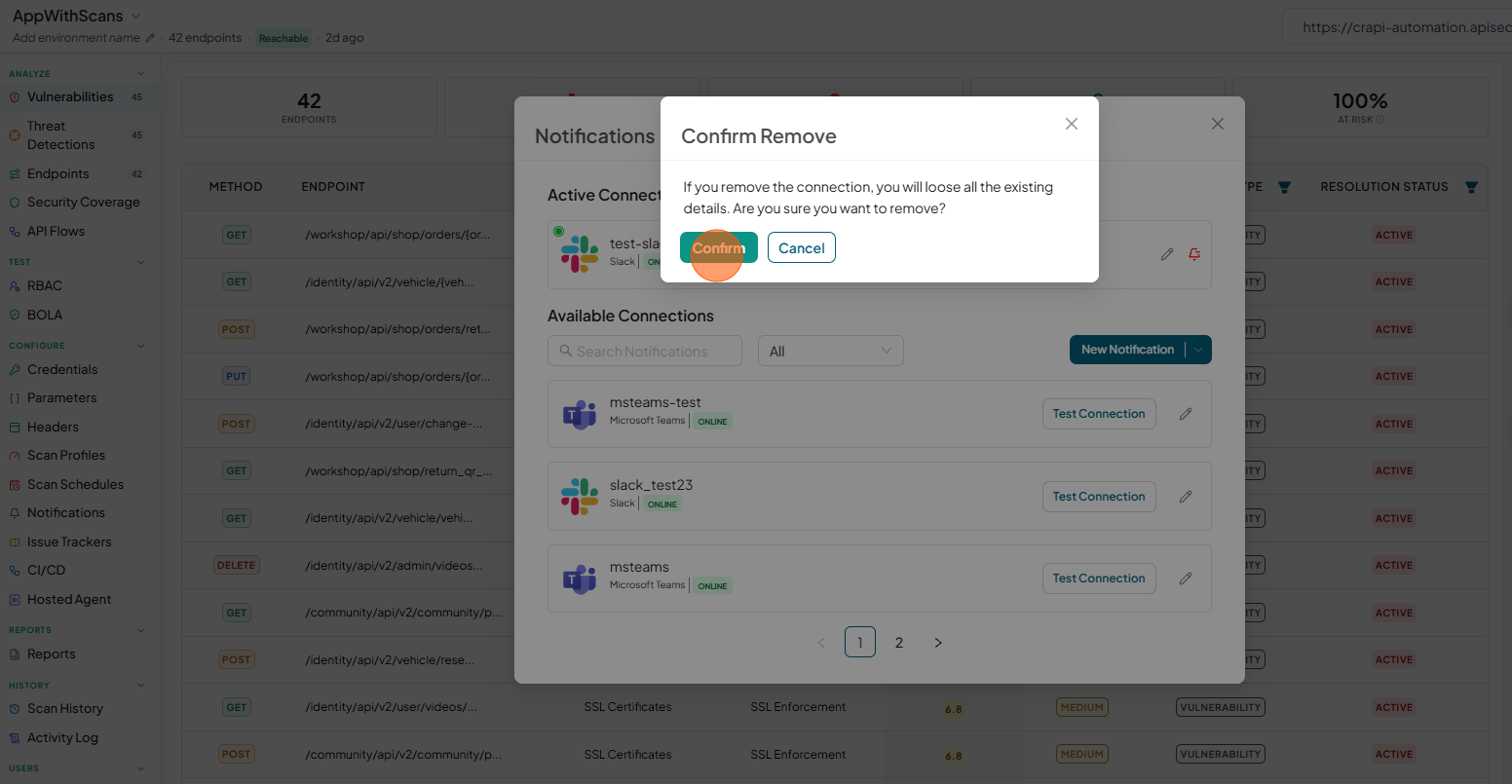The height and width of the screenshot is (784, 1512).
Task: Expand the New Notification dropdown arrow
Action: coord(1198,350)
